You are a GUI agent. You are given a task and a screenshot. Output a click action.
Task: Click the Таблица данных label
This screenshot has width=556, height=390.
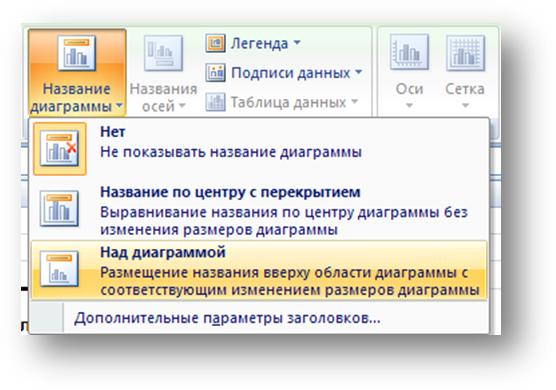click(288, 102)
